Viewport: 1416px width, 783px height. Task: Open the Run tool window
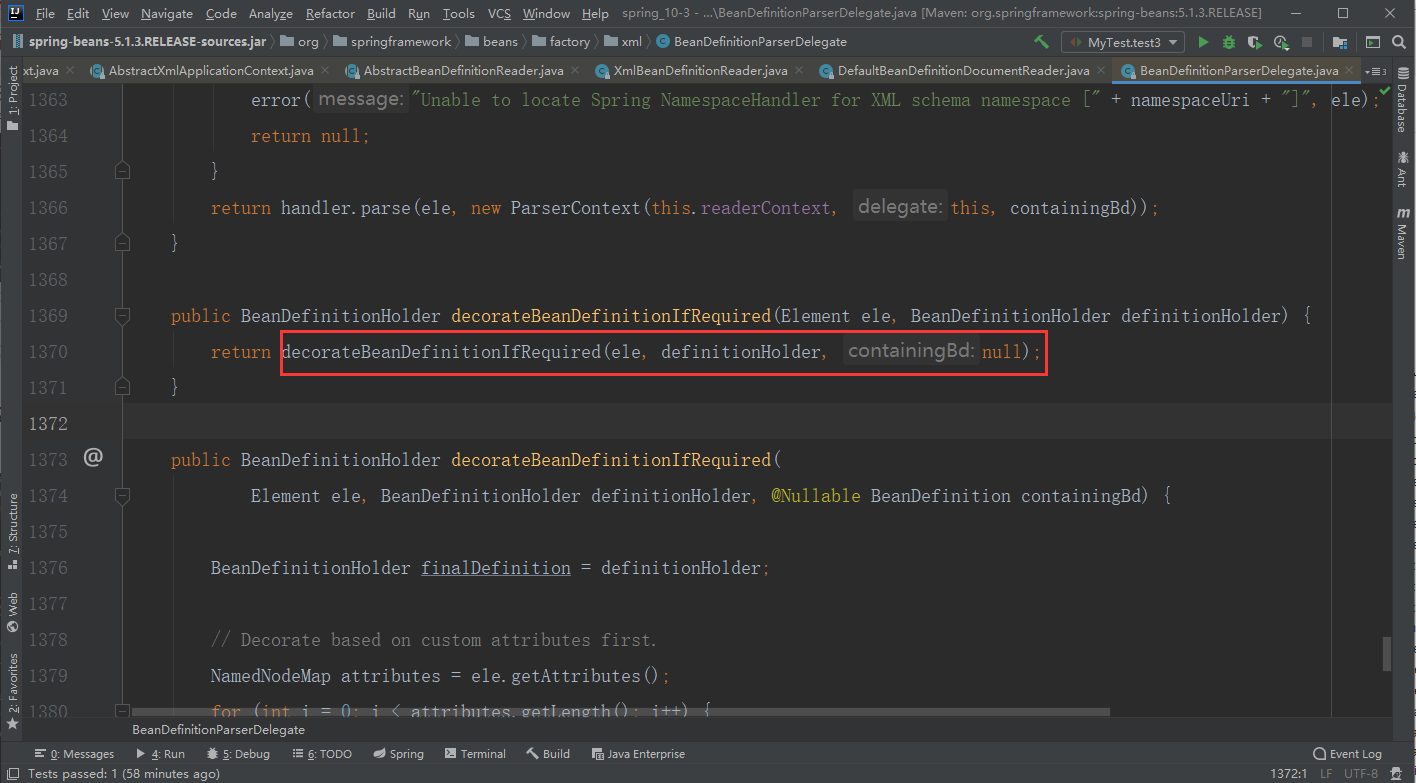pyautogui.click(x=160, y=754)
